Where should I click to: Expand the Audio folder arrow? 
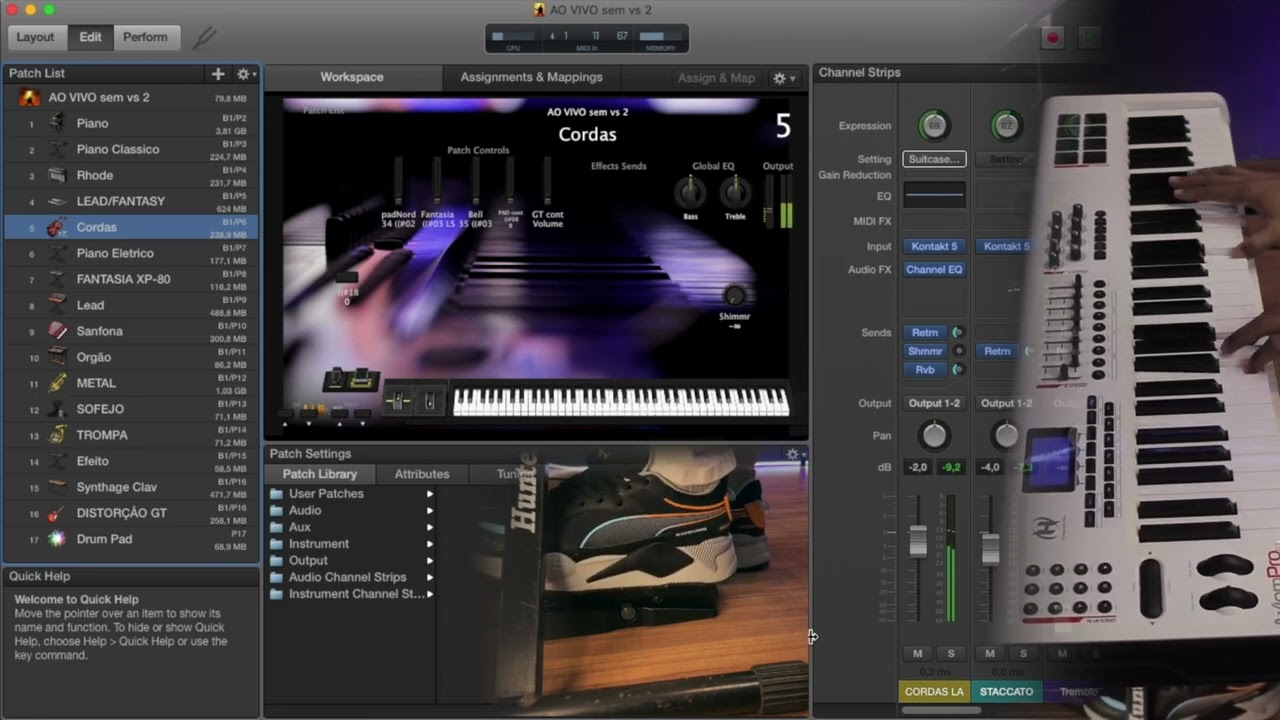(x=430, y=511)
